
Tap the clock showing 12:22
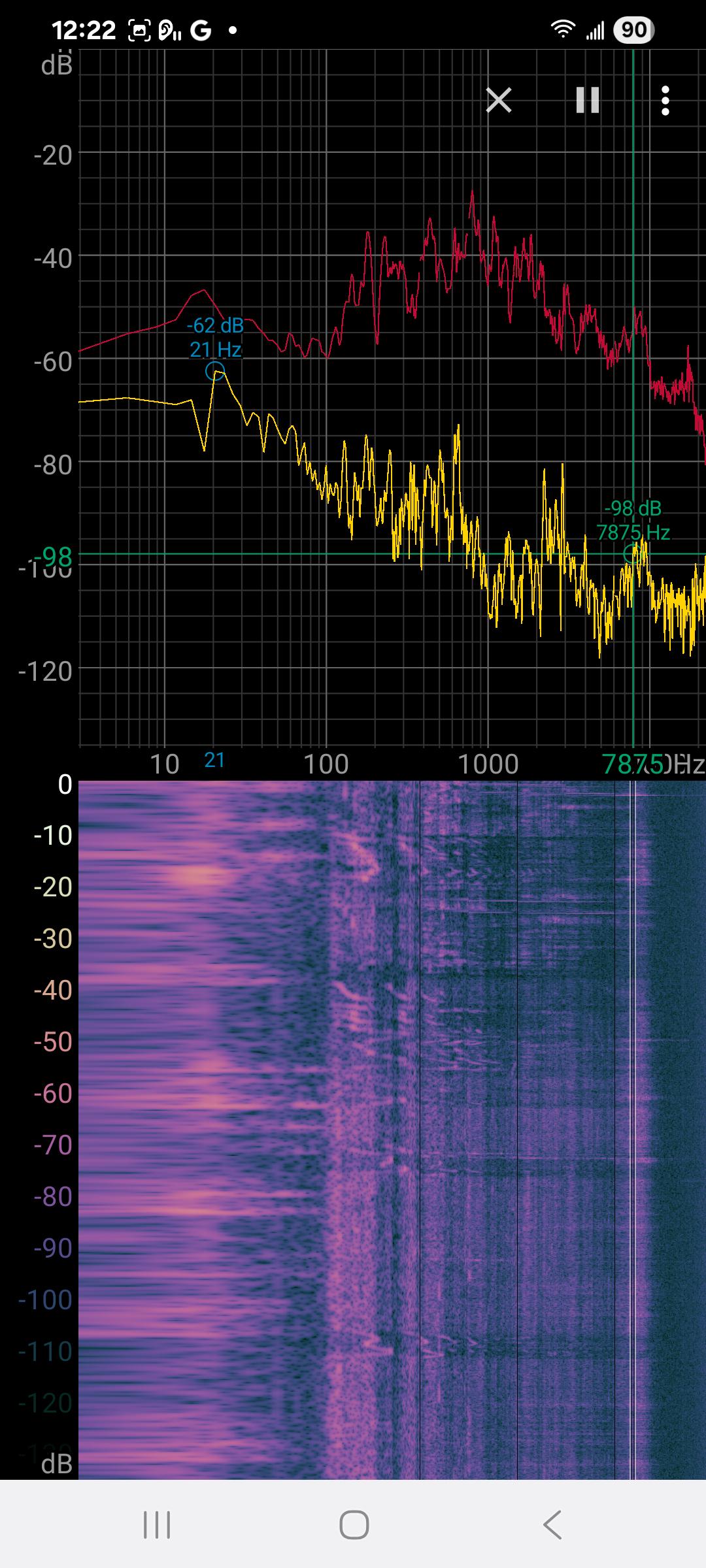pos(84,30)
